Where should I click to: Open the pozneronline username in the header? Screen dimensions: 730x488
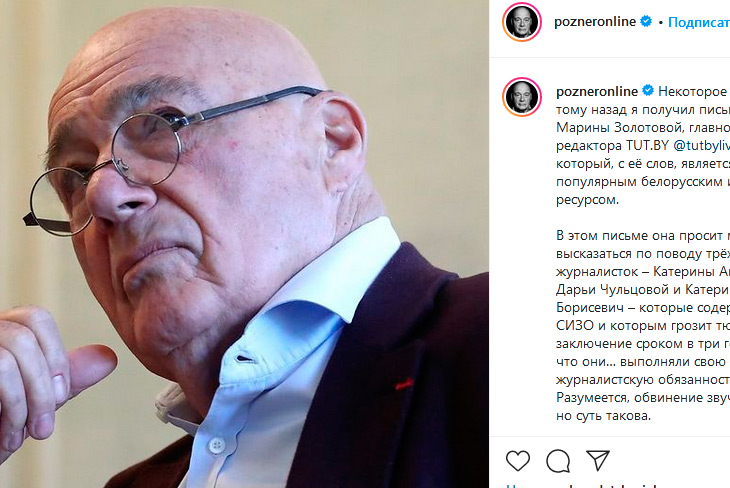click(x=595, y=22)
